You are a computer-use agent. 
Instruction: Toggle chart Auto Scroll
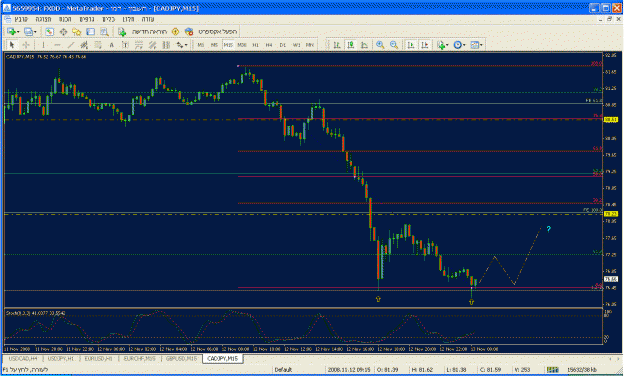click(x=411, y=45)
